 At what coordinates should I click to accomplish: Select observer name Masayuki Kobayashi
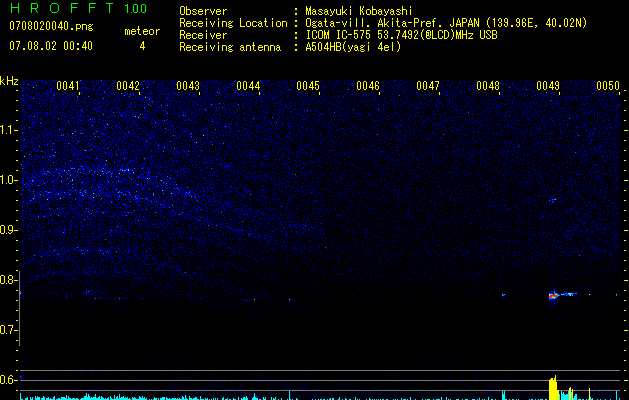coord(359,11)
